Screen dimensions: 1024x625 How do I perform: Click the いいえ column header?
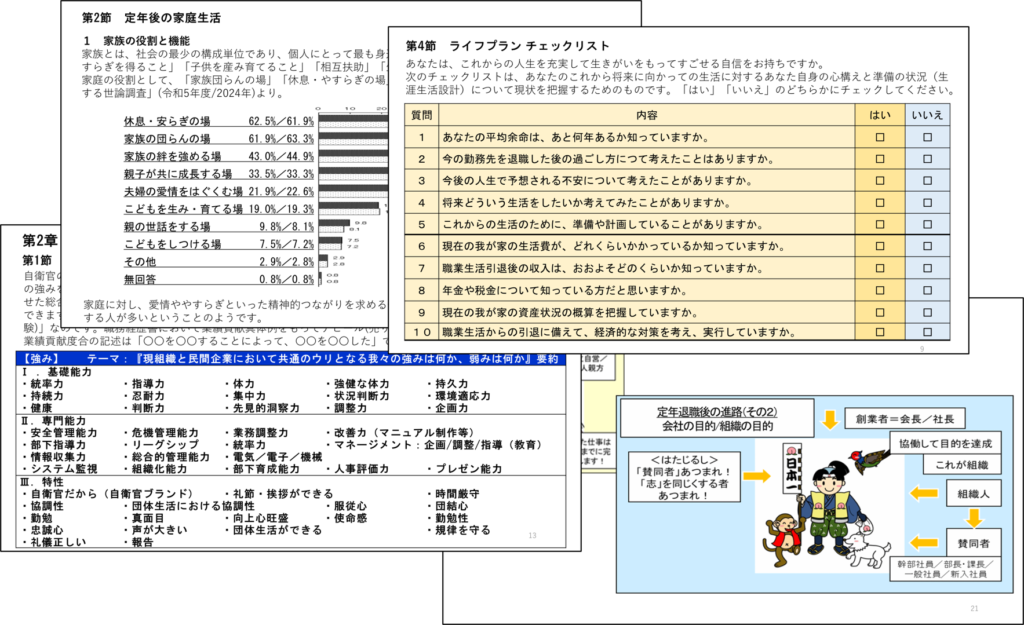tap(927, 115)
